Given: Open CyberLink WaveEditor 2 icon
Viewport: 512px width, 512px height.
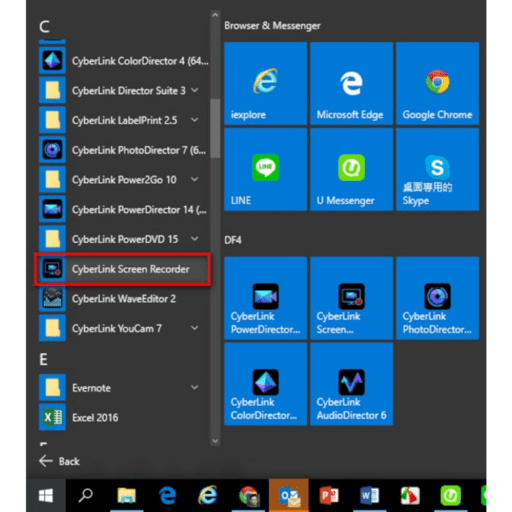Looking at the screenshot, I should tap(52, 298).
